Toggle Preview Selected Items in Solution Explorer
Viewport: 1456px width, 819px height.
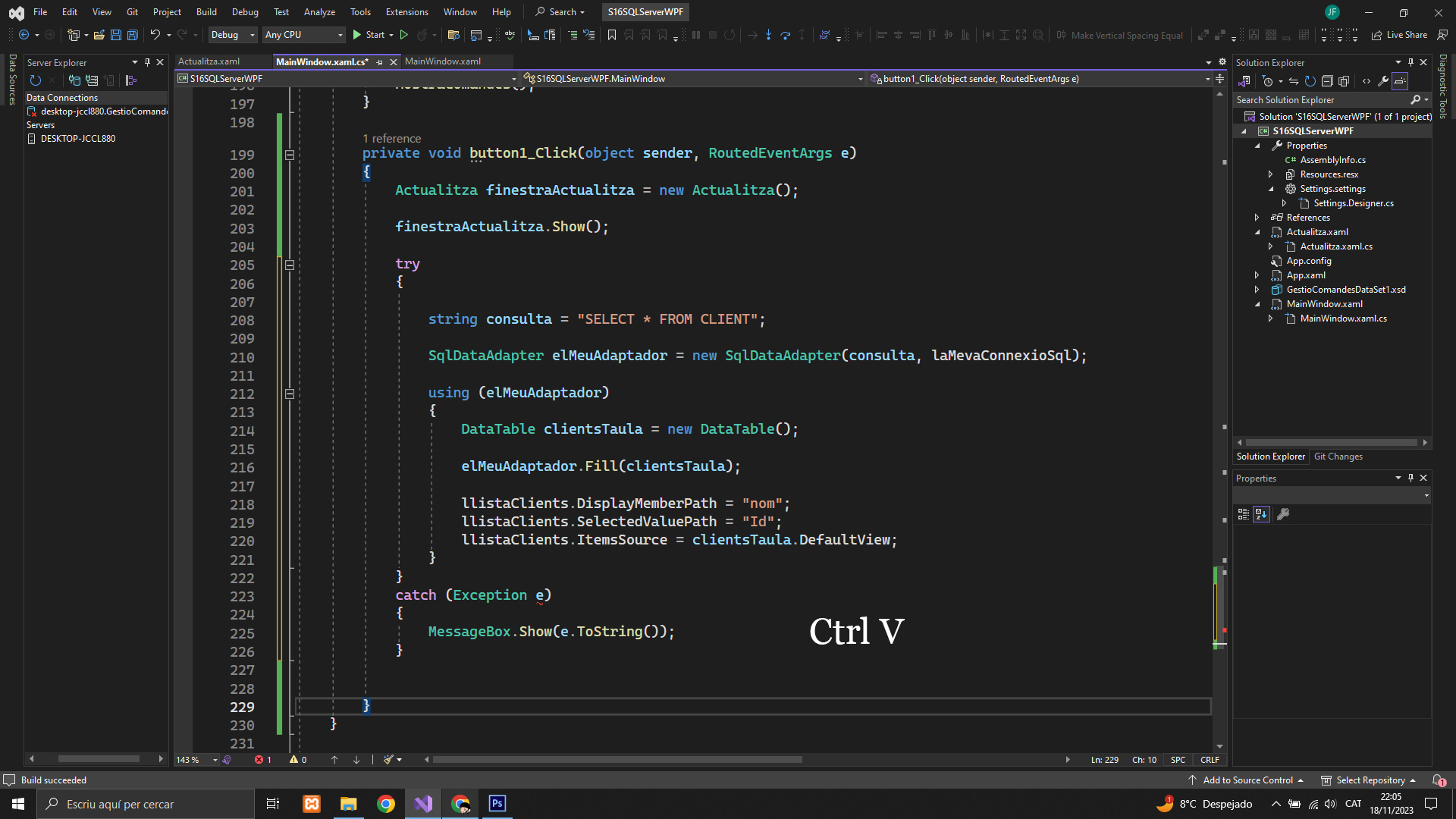tap(1400, 81)
